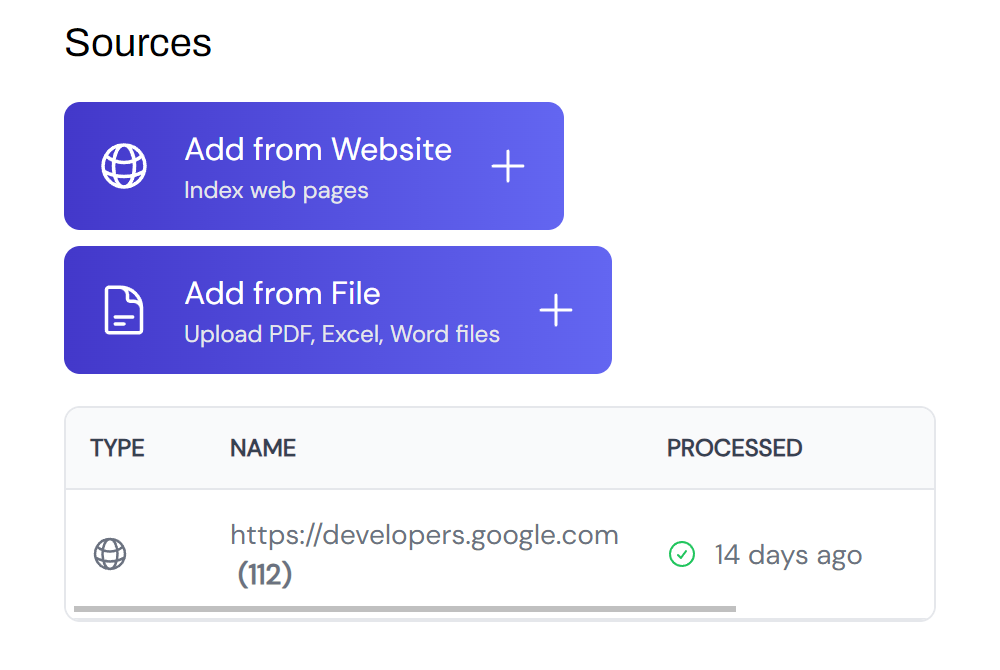The image size is (1000, 670).
Task: Click the 14 days ago timestamp
Action: (787, 554)
